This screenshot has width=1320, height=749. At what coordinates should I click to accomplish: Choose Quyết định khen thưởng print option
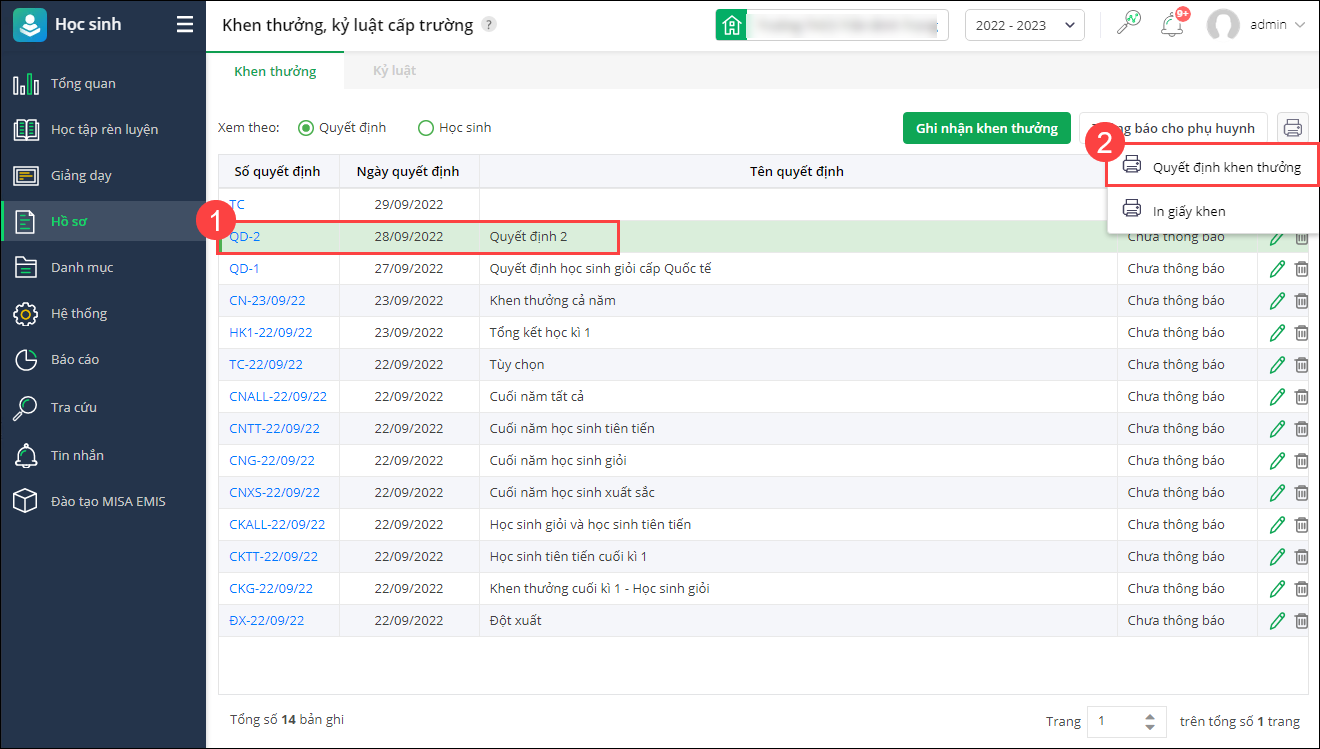click(1212, 167)
